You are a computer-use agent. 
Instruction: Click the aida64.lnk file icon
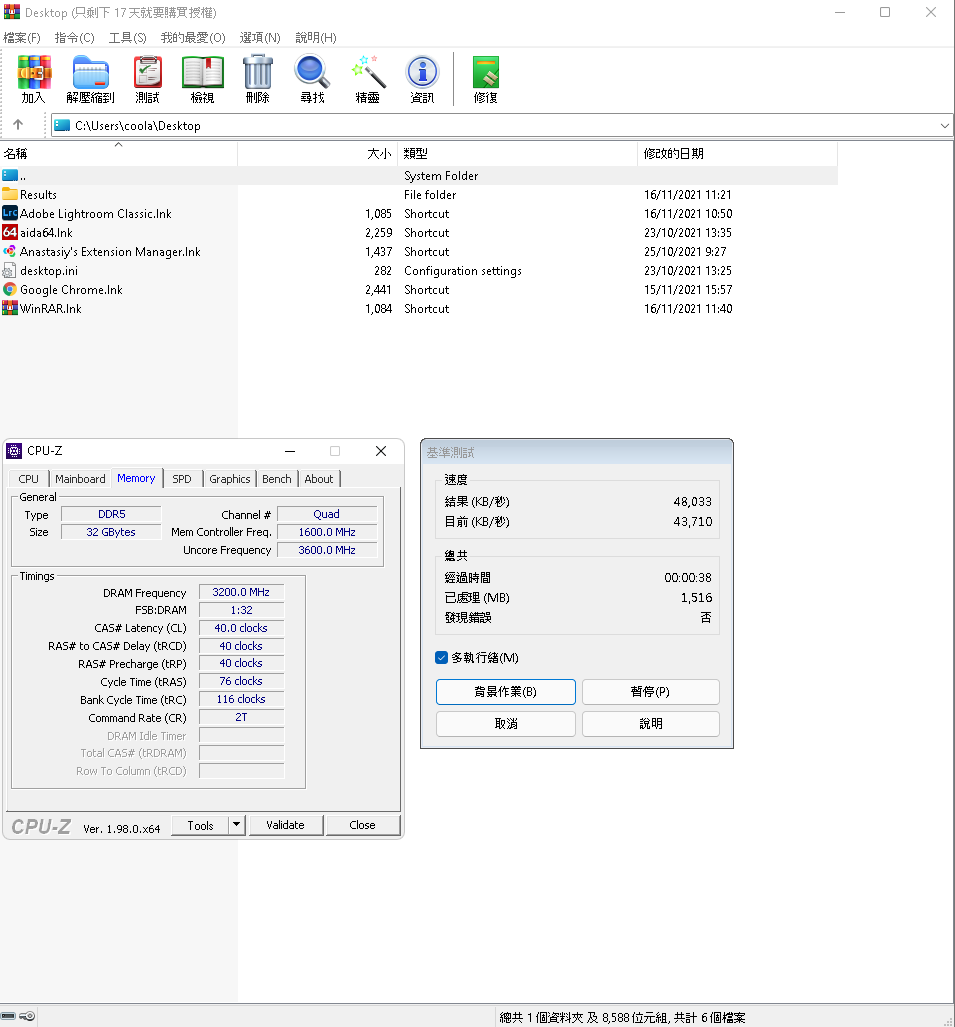point(10,233)
